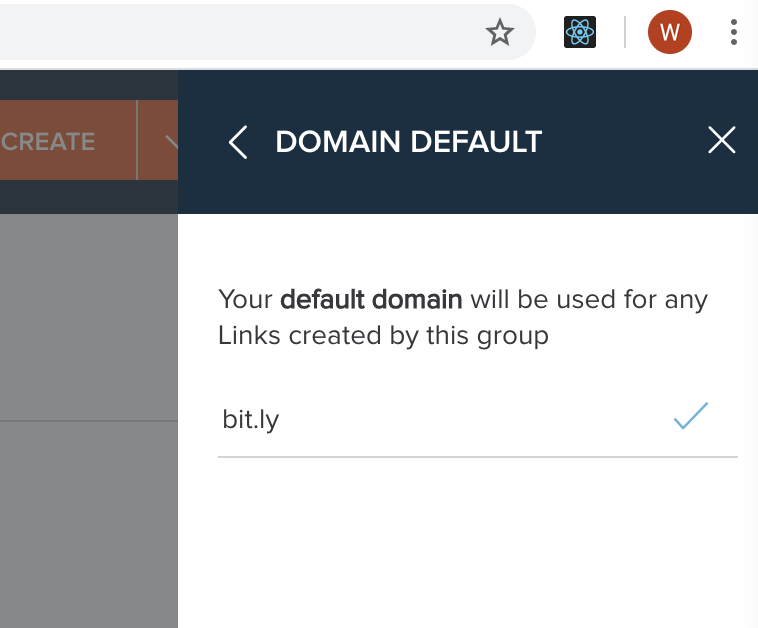The width and height of the screenshot is (758, 628).
Task: Close the Domain Default panel
Action: coord(722,140)
